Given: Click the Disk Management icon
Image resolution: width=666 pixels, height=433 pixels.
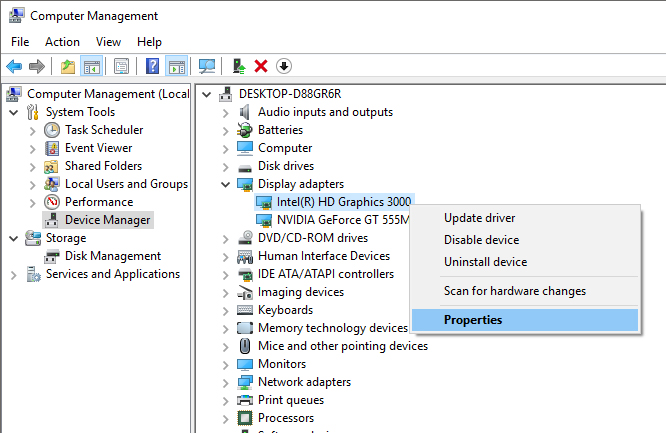Looking at the screenshot, I should click(x=52, y=256).
